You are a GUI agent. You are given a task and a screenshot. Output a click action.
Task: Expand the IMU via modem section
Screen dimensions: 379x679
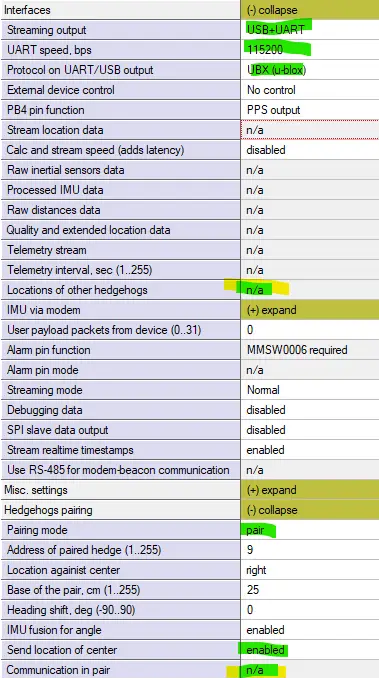[x=310, y=310]
